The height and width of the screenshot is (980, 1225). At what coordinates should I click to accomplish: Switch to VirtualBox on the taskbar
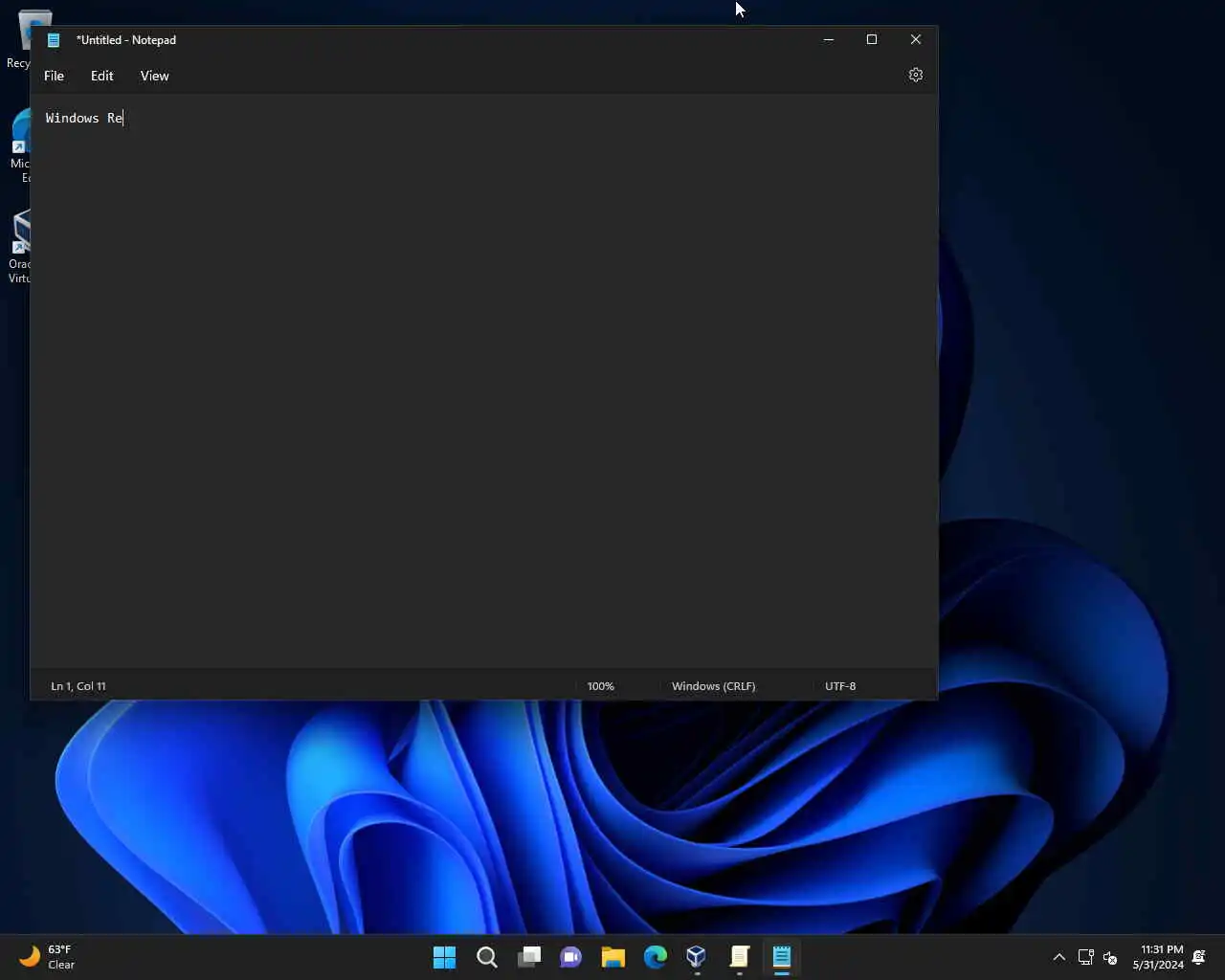coord(697,957)
